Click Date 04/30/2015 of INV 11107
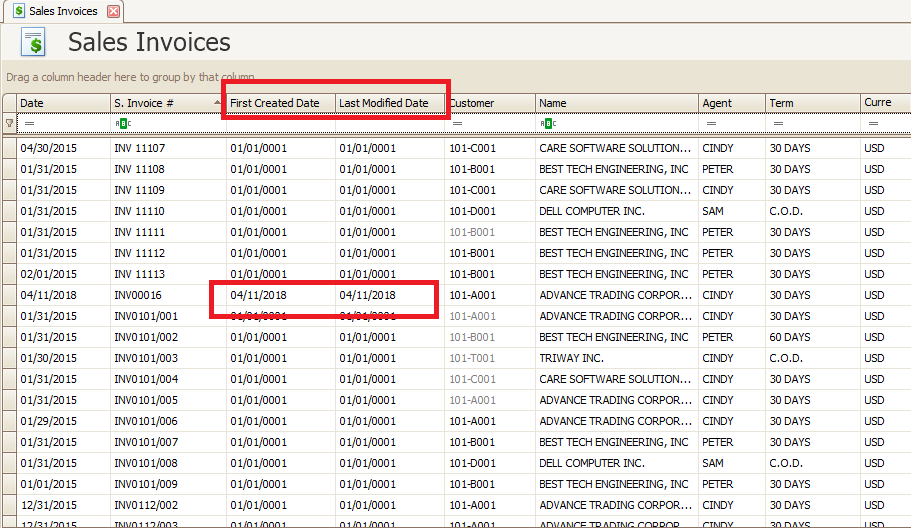This screenshot has width=911, height=528. click(63, 148)
